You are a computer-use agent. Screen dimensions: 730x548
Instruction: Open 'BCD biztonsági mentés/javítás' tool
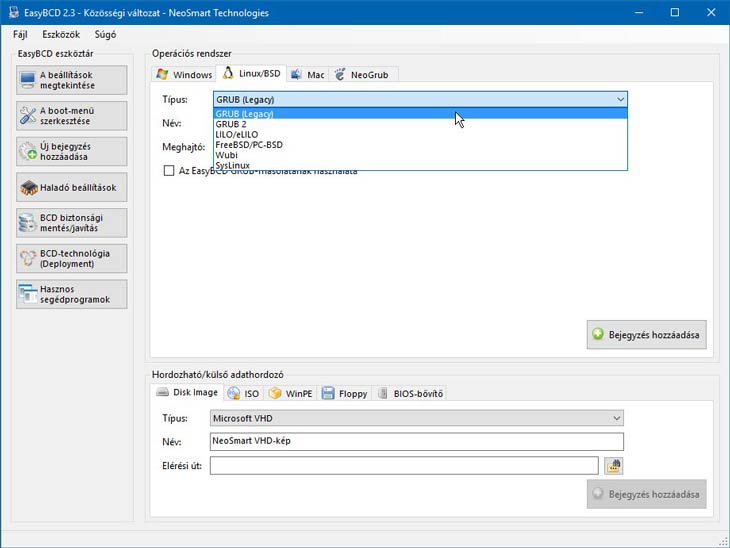click(x=72, y=222)
